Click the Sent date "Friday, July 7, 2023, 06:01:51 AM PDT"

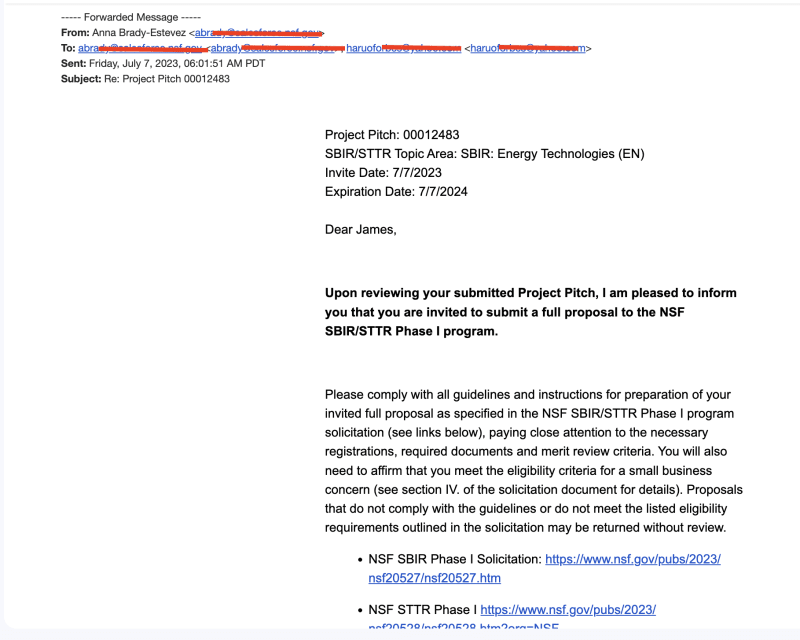[x=177, y=63]
